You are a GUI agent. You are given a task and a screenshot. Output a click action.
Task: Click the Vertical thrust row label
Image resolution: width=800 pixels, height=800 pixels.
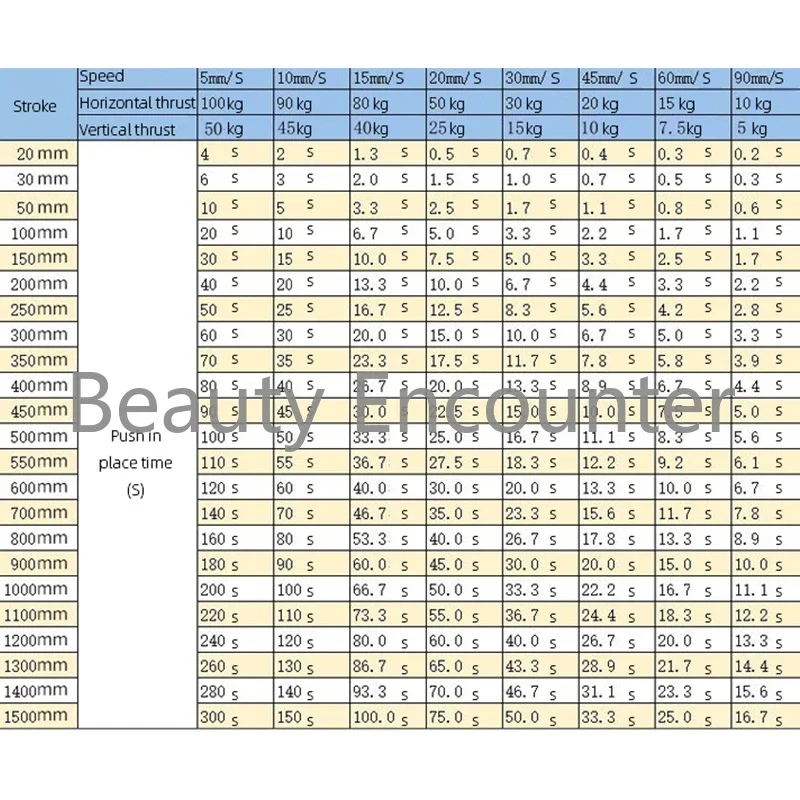(x=137, y=129)
